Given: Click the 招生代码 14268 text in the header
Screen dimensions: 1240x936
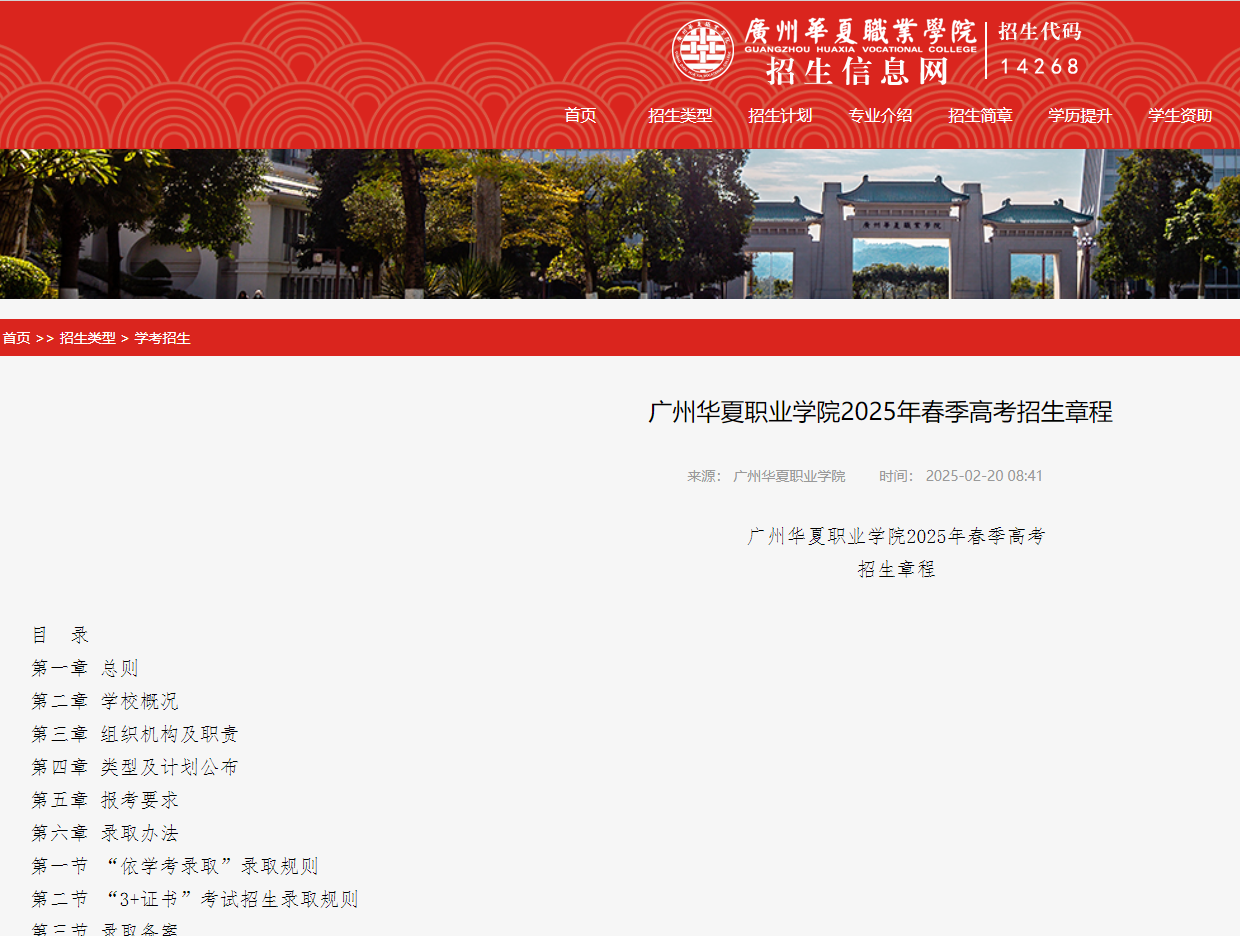Looking at the screenshot, I should (x=1040, y=48).
